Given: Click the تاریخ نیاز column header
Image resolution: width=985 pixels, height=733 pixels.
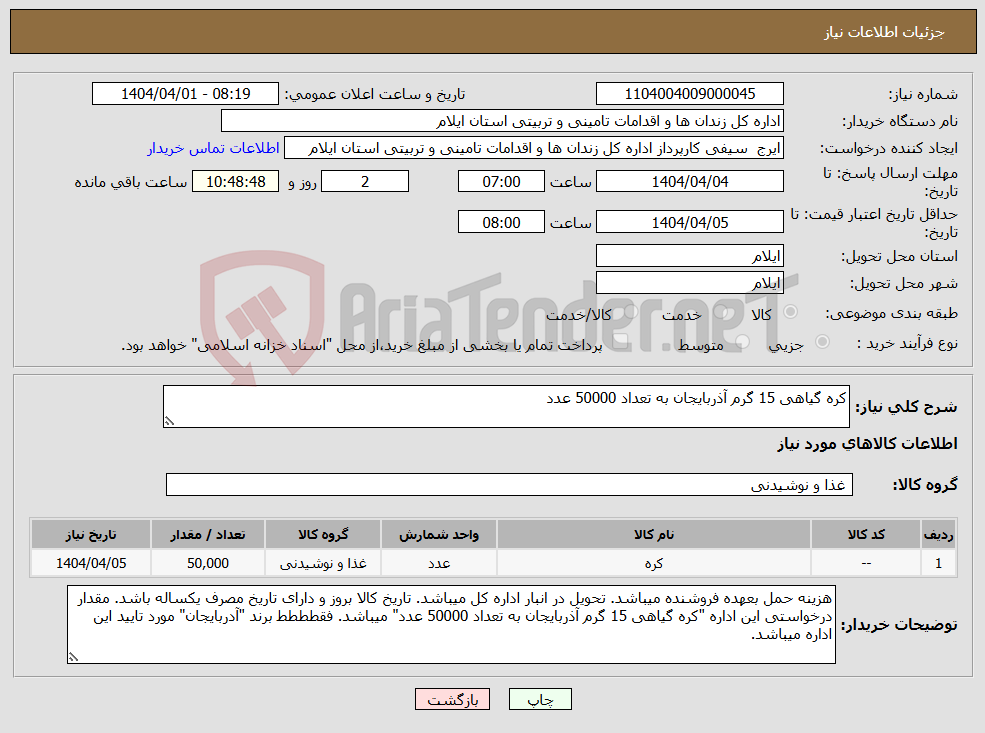Looking at the screenshot, I should [91, 535].
